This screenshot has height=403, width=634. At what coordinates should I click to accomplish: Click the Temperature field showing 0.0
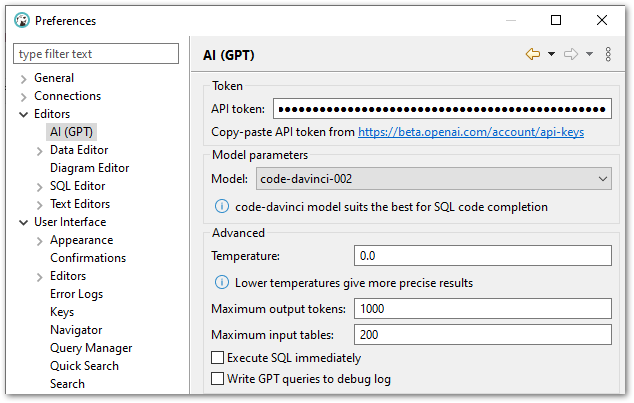[x=482, y=255]
